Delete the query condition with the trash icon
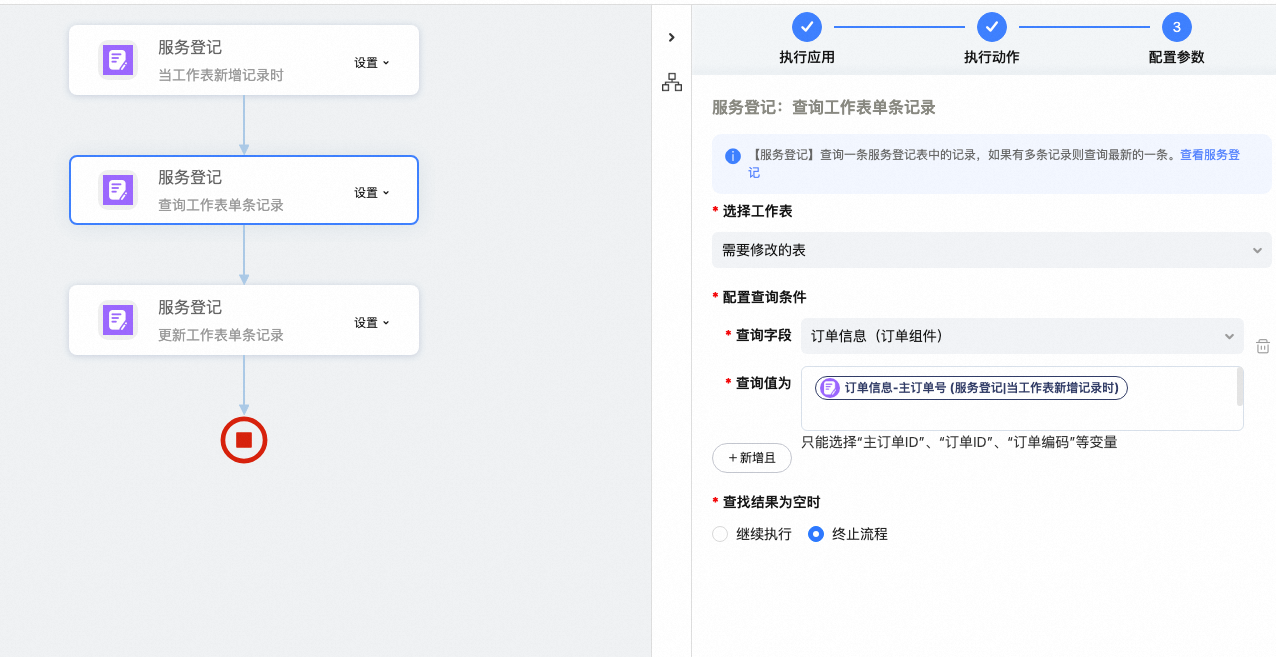 tap(1263, 346)
